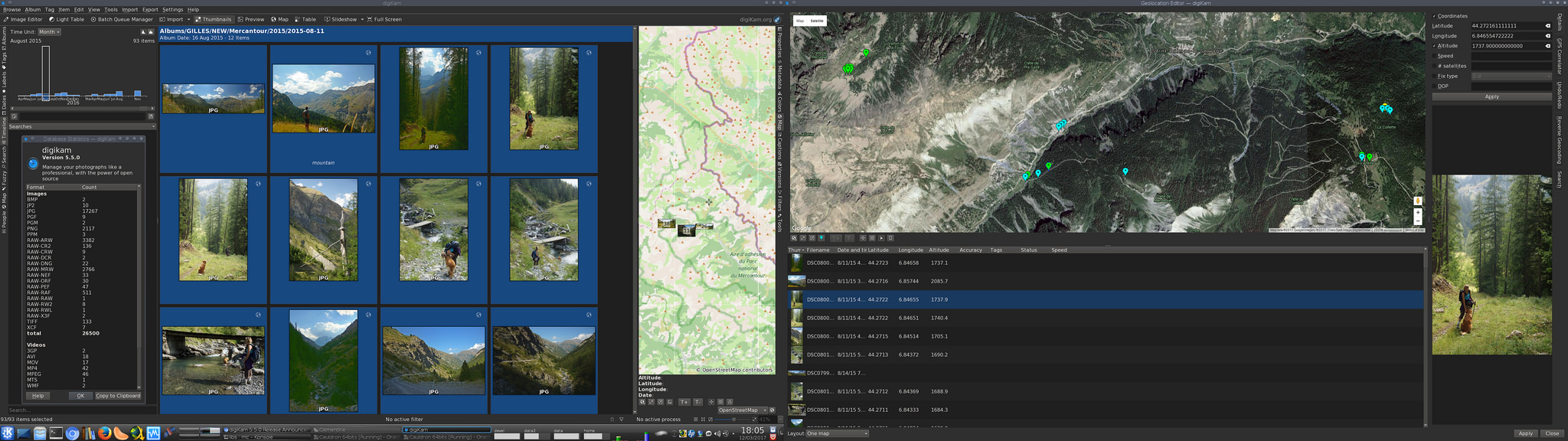Click the Apply button under coordinate fields

(x=1491, y=96)
